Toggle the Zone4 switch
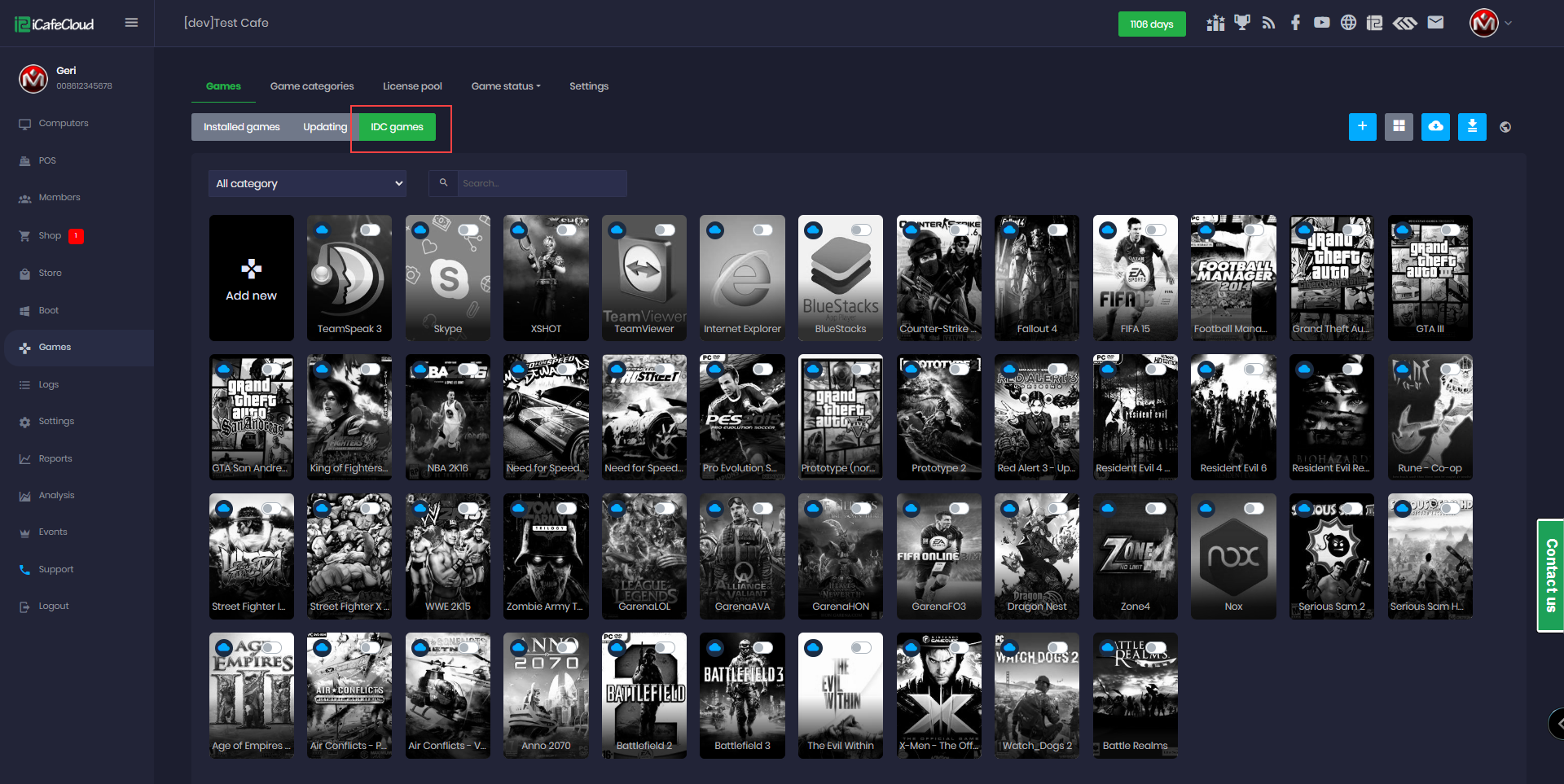1564x784 pixels. click(1156, 509)
